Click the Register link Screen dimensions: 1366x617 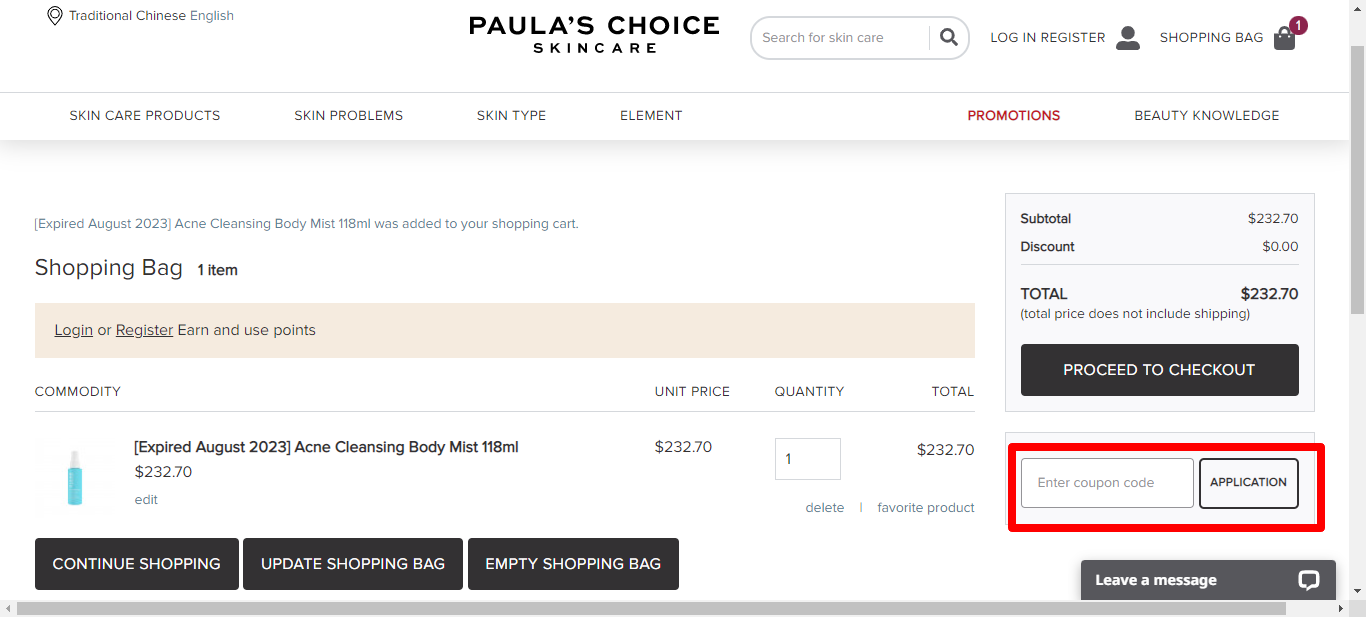pyautogui.click(x=144, y=329)
